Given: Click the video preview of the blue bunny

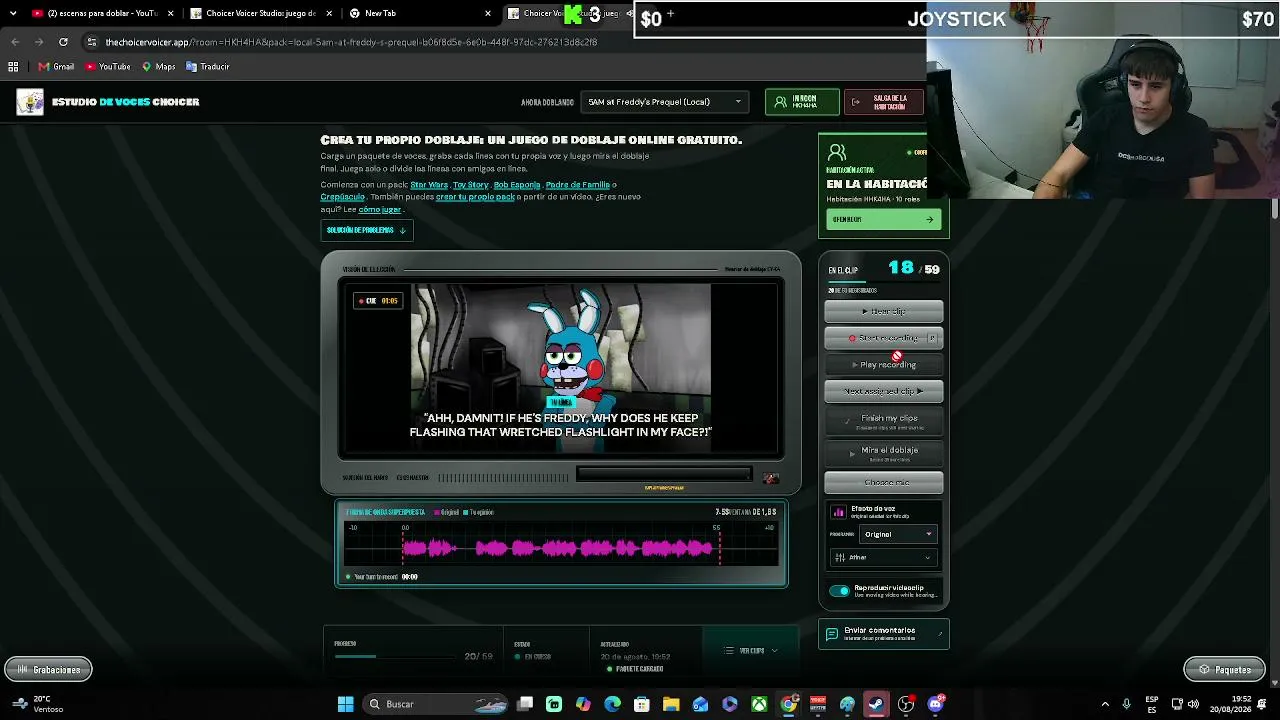Looking at the screenshot, I should 561,367.
